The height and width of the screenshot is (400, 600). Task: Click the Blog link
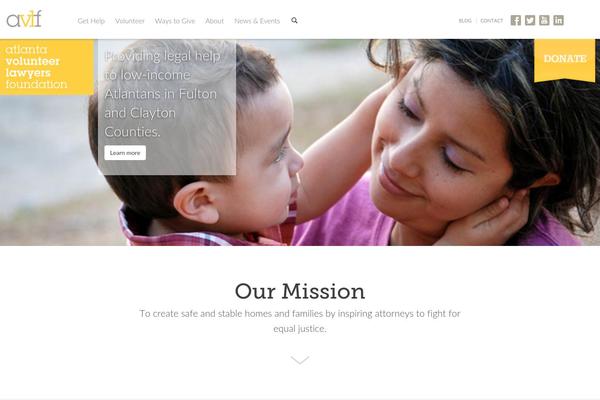pos(465,21)
